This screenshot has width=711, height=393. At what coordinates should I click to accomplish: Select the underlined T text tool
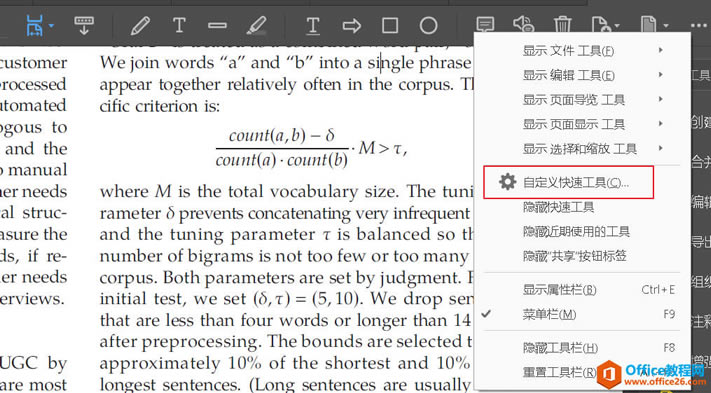tap(313, 25)
